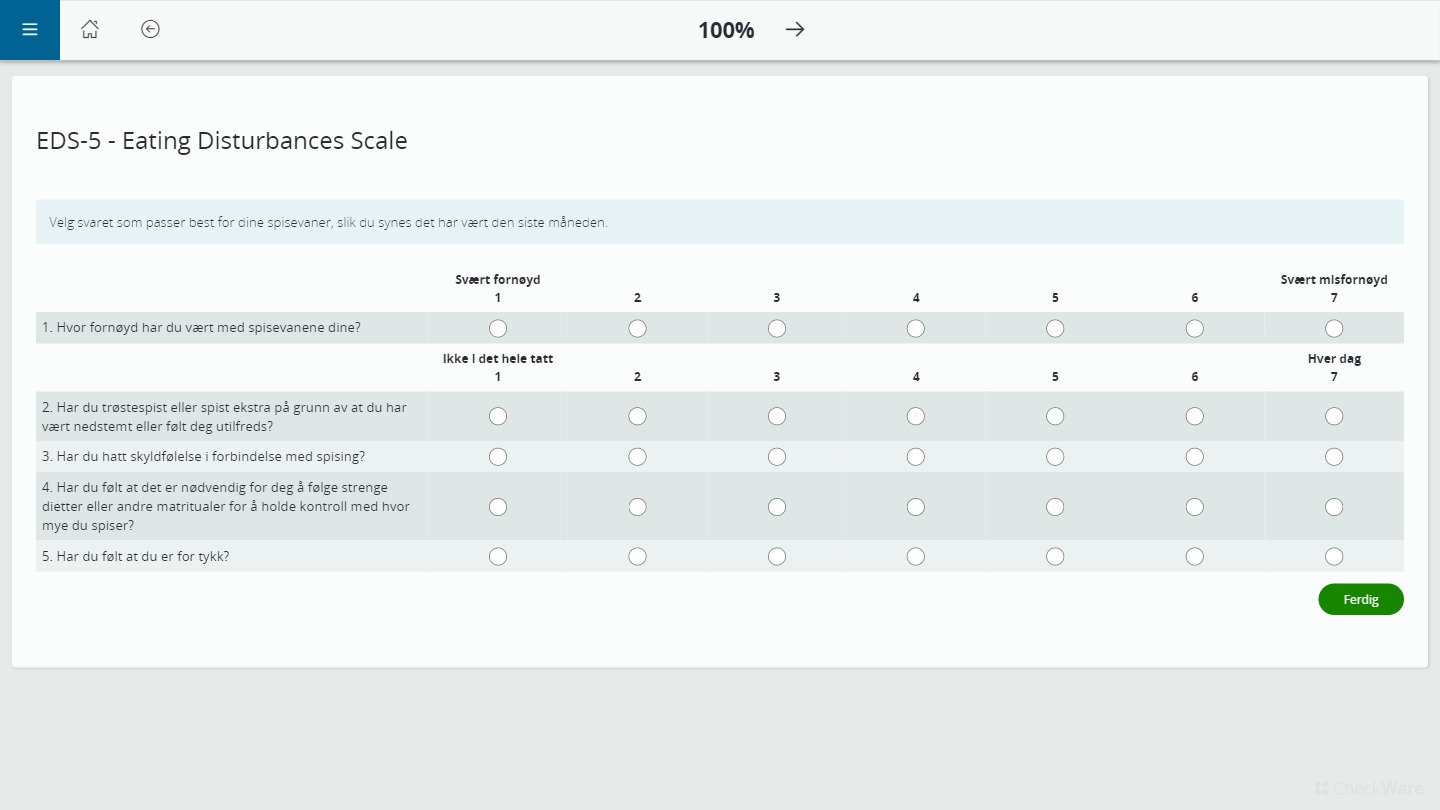Choose 7 for 'for tykk' question 5
The height and width of the screenshot is (810, 1440).
pyautogui.click(x=1334, y=557)
